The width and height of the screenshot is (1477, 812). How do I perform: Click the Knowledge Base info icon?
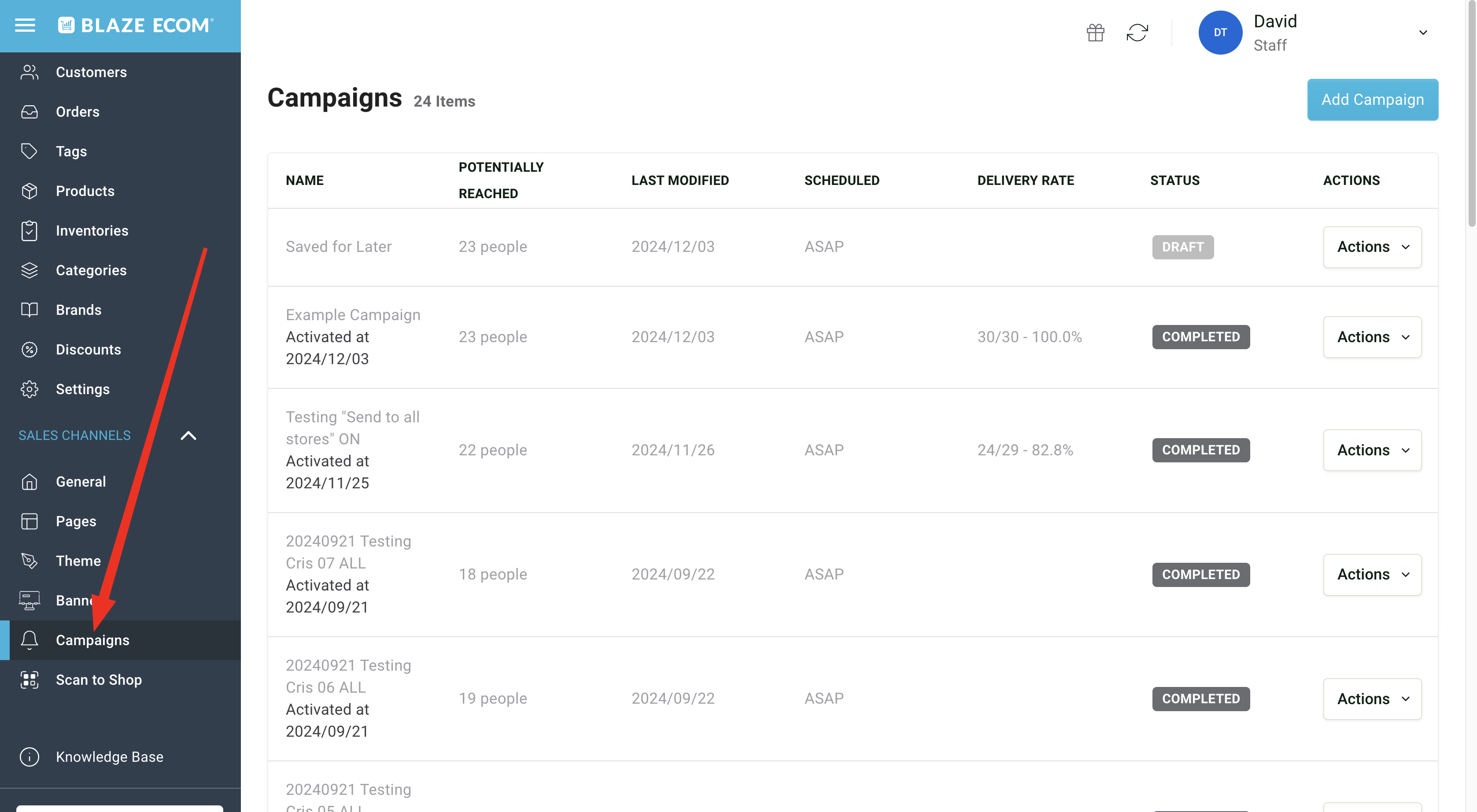click(x=29, y=757)
